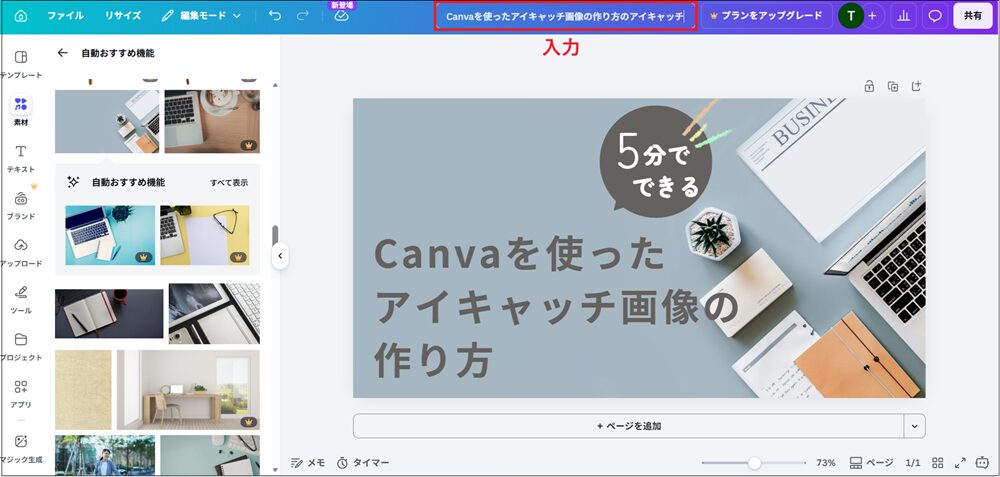Go back from 自動おすすめ機能 panel

coord(62,53)
